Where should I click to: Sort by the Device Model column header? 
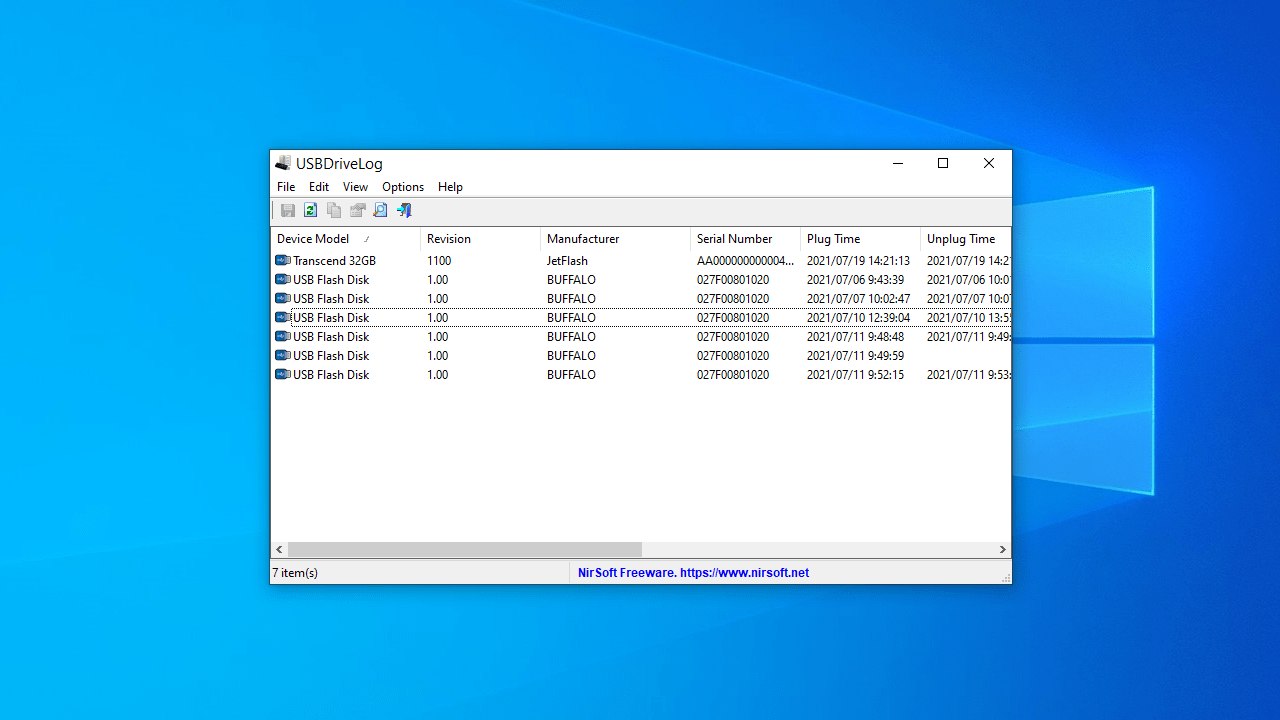(x=346, y=239)
